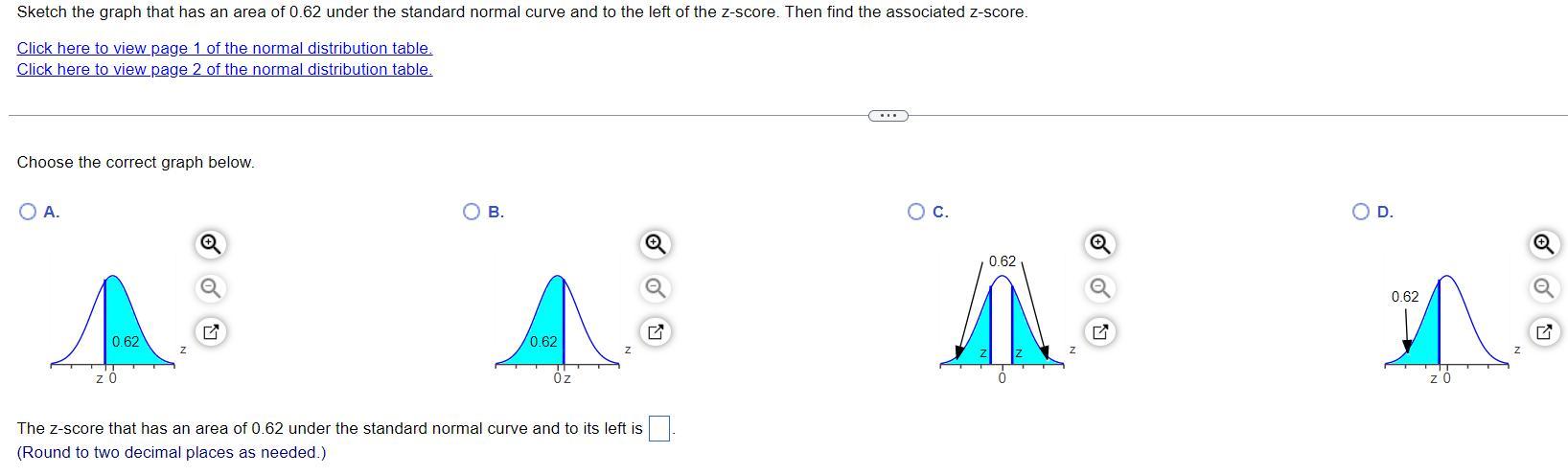Open page 2 of normal distribution table
The width and height of the screenshot is (1568, 475).
point(224,69)
